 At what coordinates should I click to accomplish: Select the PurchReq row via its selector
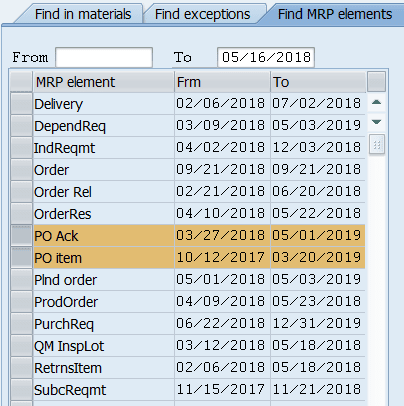[22, 324]
